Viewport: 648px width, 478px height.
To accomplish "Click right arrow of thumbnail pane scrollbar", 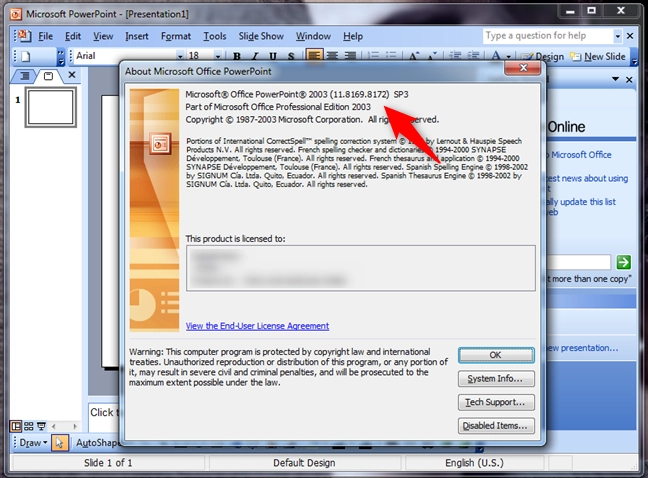I will pyautogui.click(x=75, y=426).
